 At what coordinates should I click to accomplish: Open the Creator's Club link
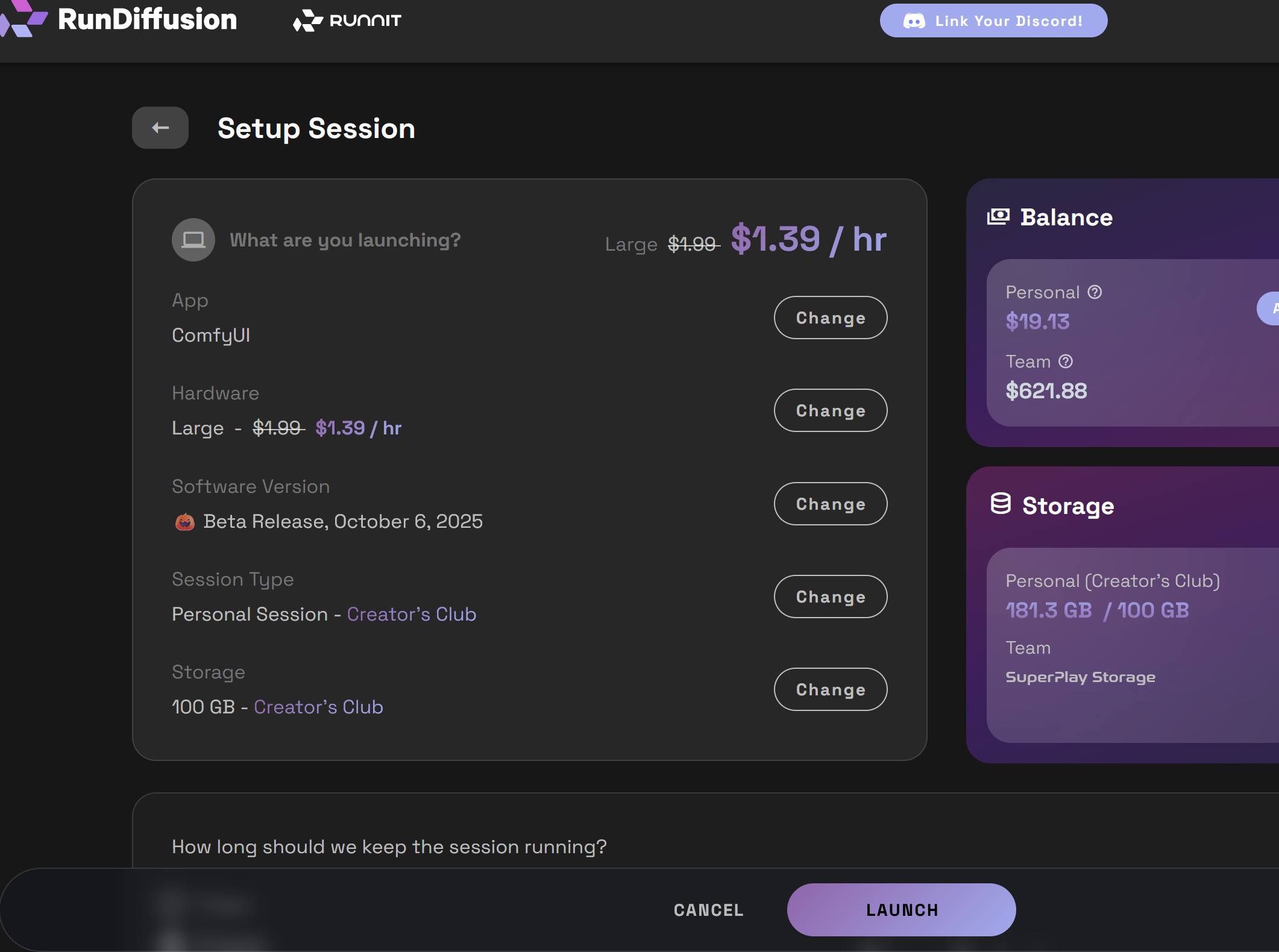[x=412, y=614]
